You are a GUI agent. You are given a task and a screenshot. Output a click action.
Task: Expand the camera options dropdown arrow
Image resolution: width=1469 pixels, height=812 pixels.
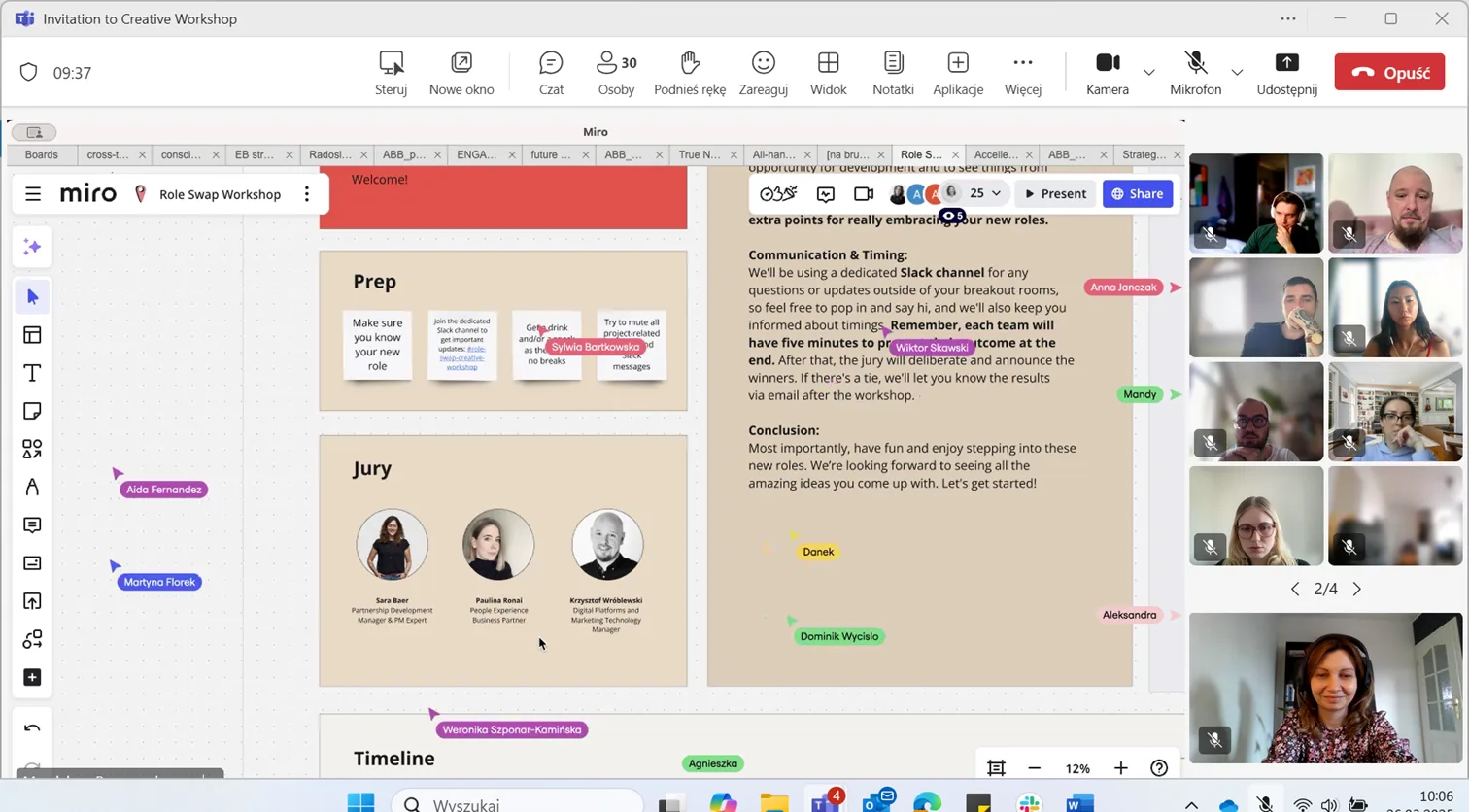tap(1148, 73)
